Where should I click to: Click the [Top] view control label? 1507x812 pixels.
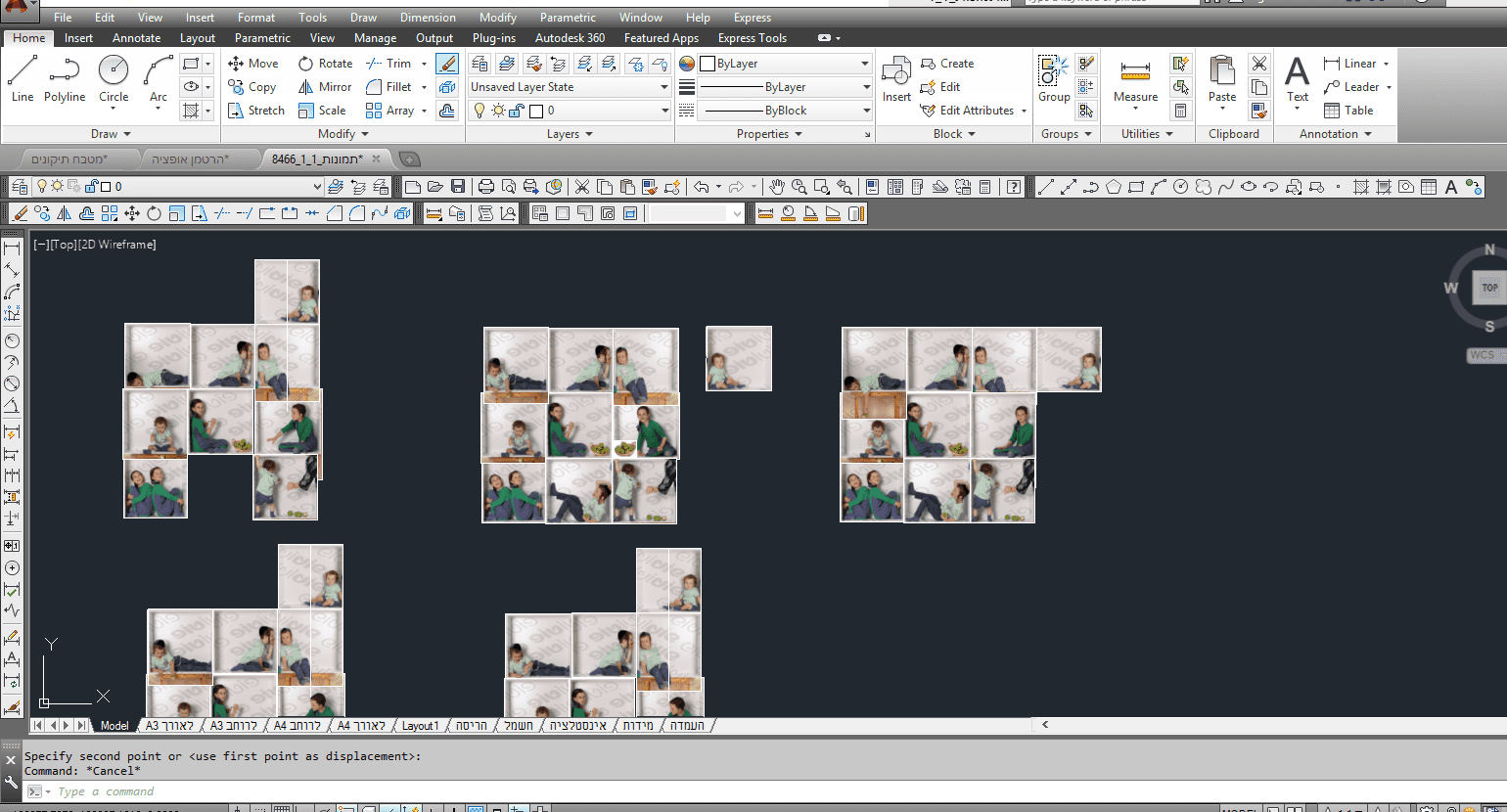point(64,245)
